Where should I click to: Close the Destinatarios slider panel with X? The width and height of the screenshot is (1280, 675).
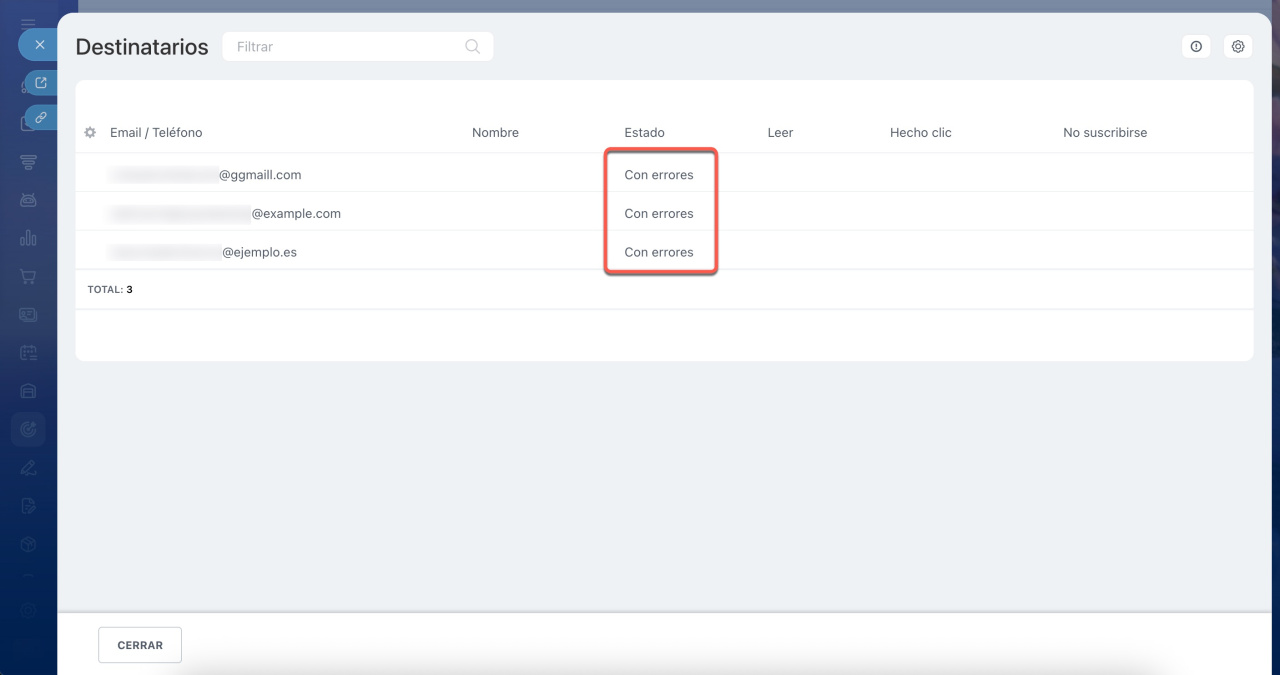pos(39,45)
